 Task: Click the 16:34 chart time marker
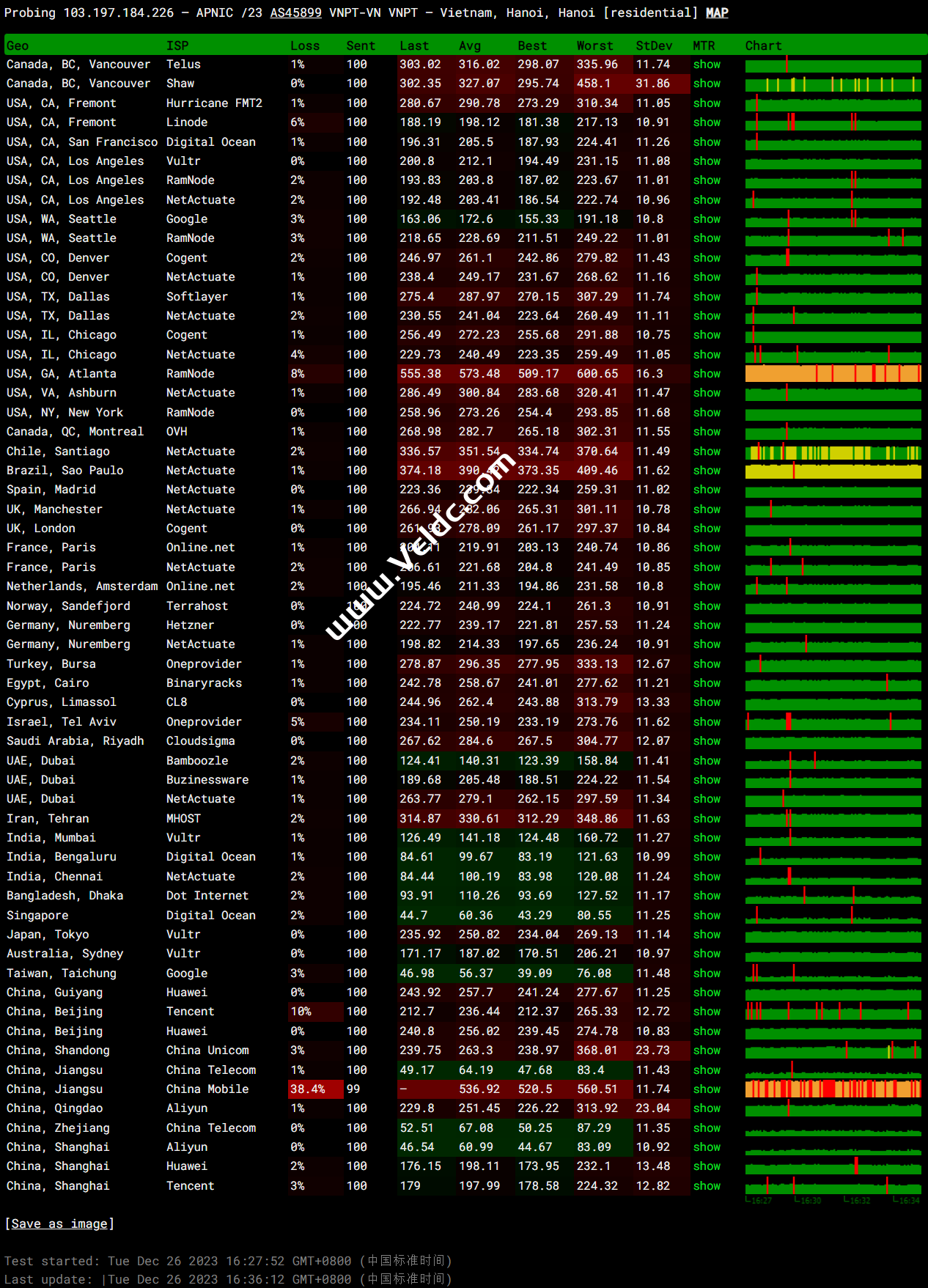(x=907, y=1201)
